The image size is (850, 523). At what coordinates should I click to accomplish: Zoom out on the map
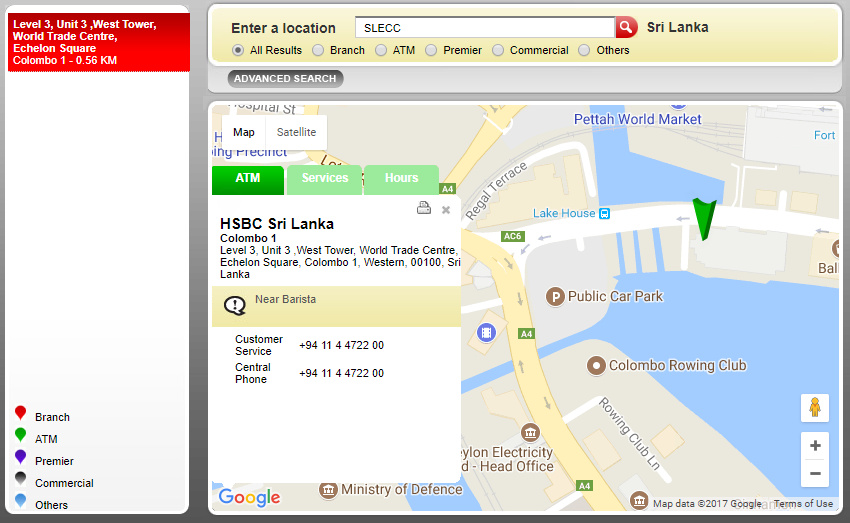coord(815,474)
